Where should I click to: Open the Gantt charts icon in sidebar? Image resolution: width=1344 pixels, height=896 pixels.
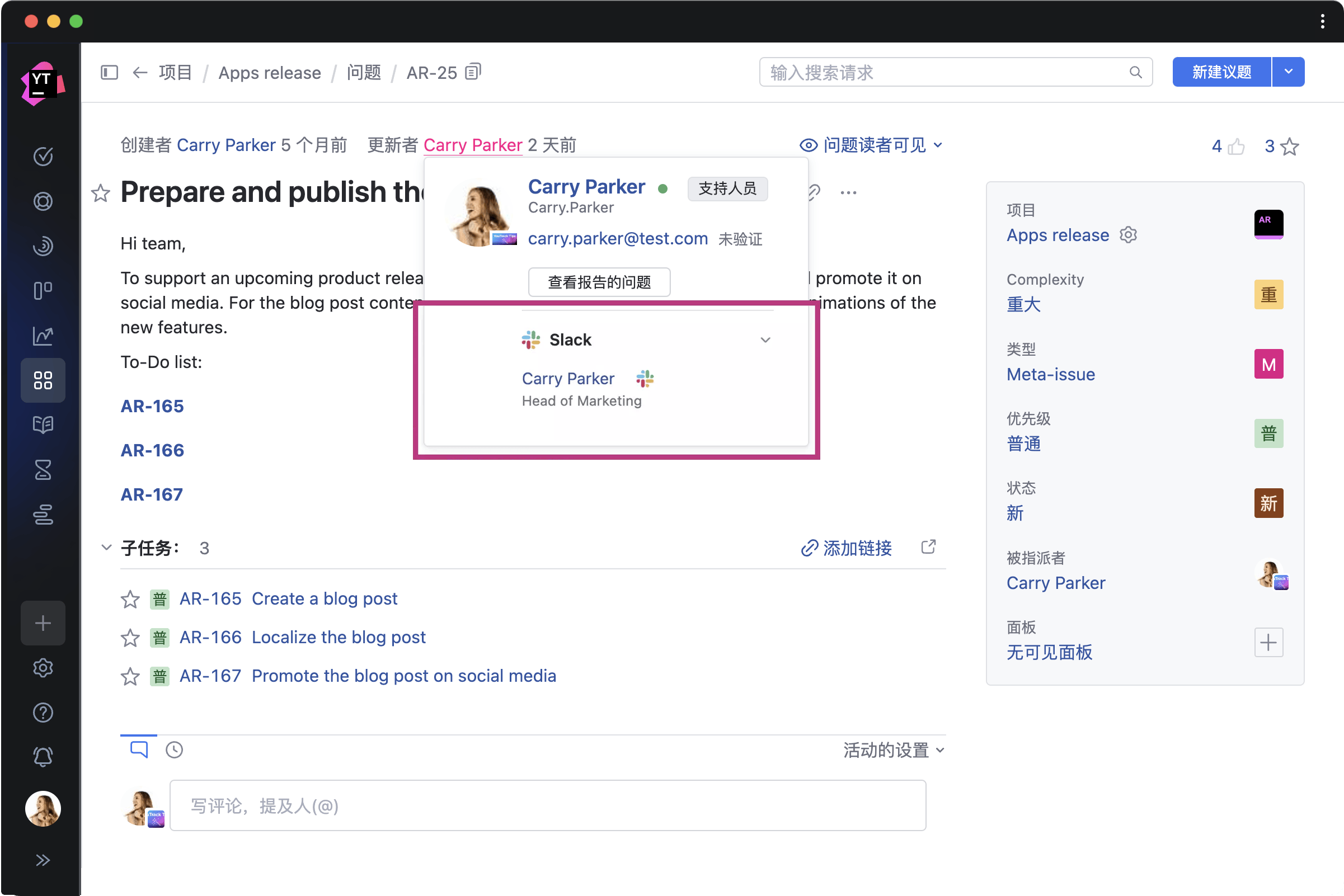click(x=43, y=515)
